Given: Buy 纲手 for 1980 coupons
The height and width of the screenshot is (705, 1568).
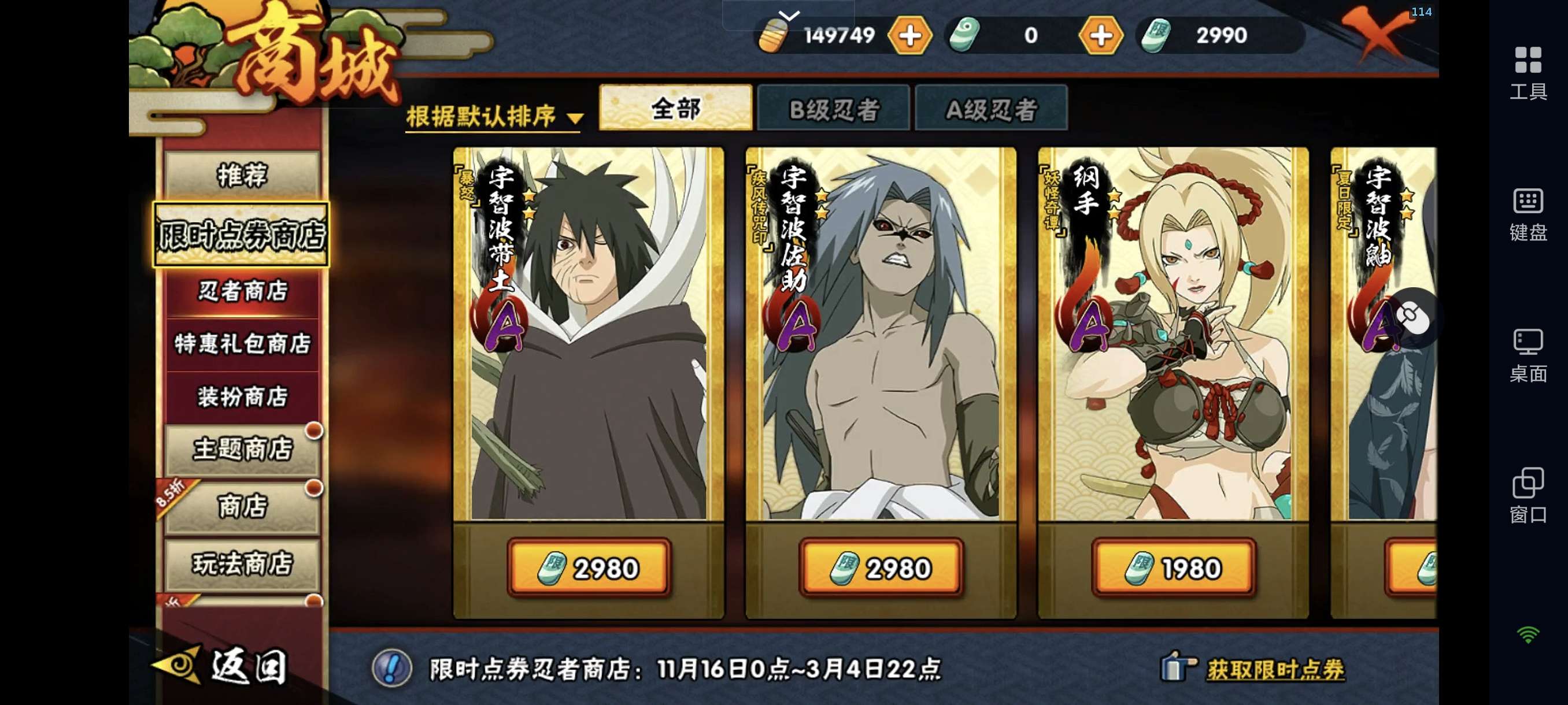Looking at the screenshot, I should coord(1174,568).
